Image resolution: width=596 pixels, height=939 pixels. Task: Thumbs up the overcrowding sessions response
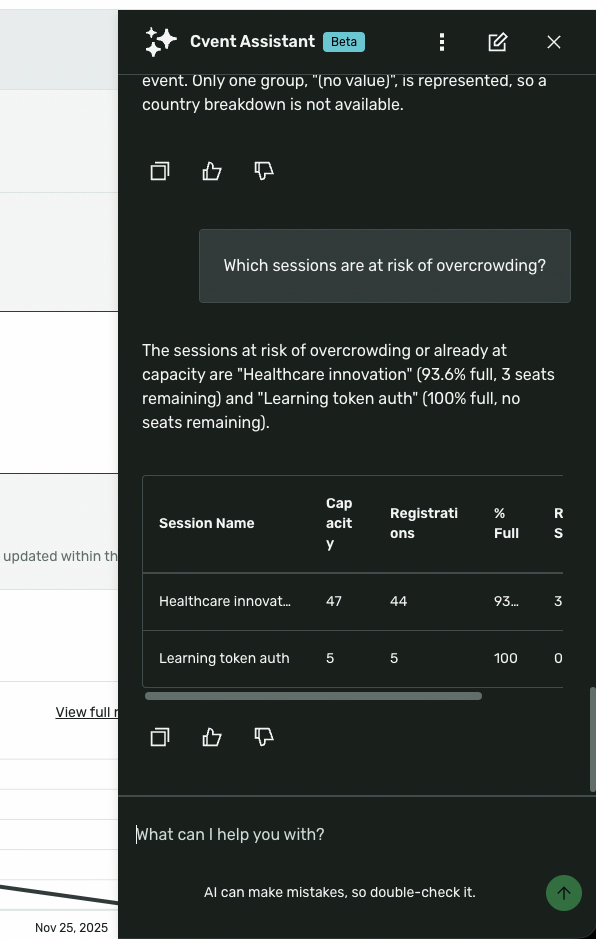coord(212,737)
